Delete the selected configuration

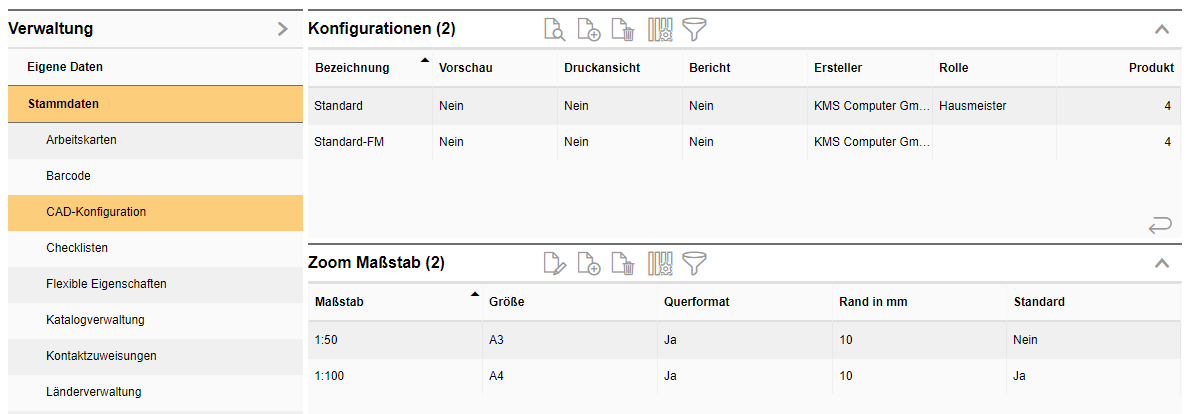click(x=623, y=30)
